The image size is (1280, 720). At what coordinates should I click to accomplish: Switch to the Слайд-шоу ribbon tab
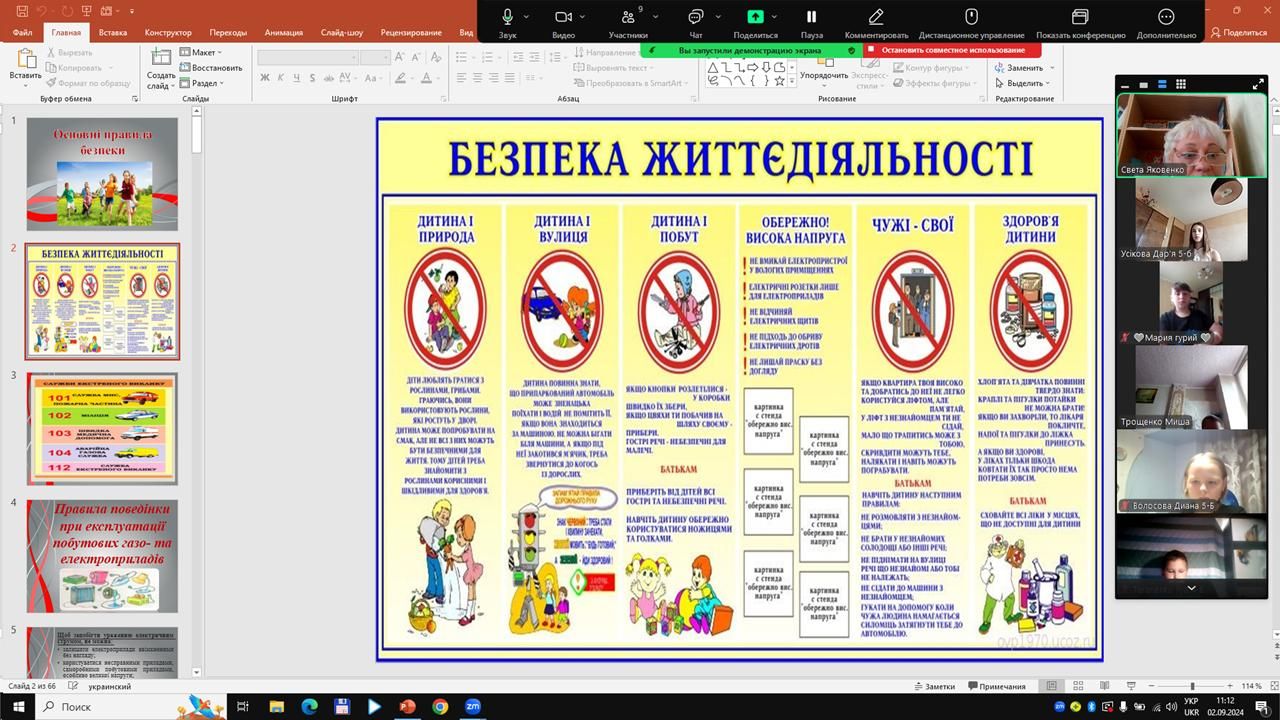[x=341, y=33]
